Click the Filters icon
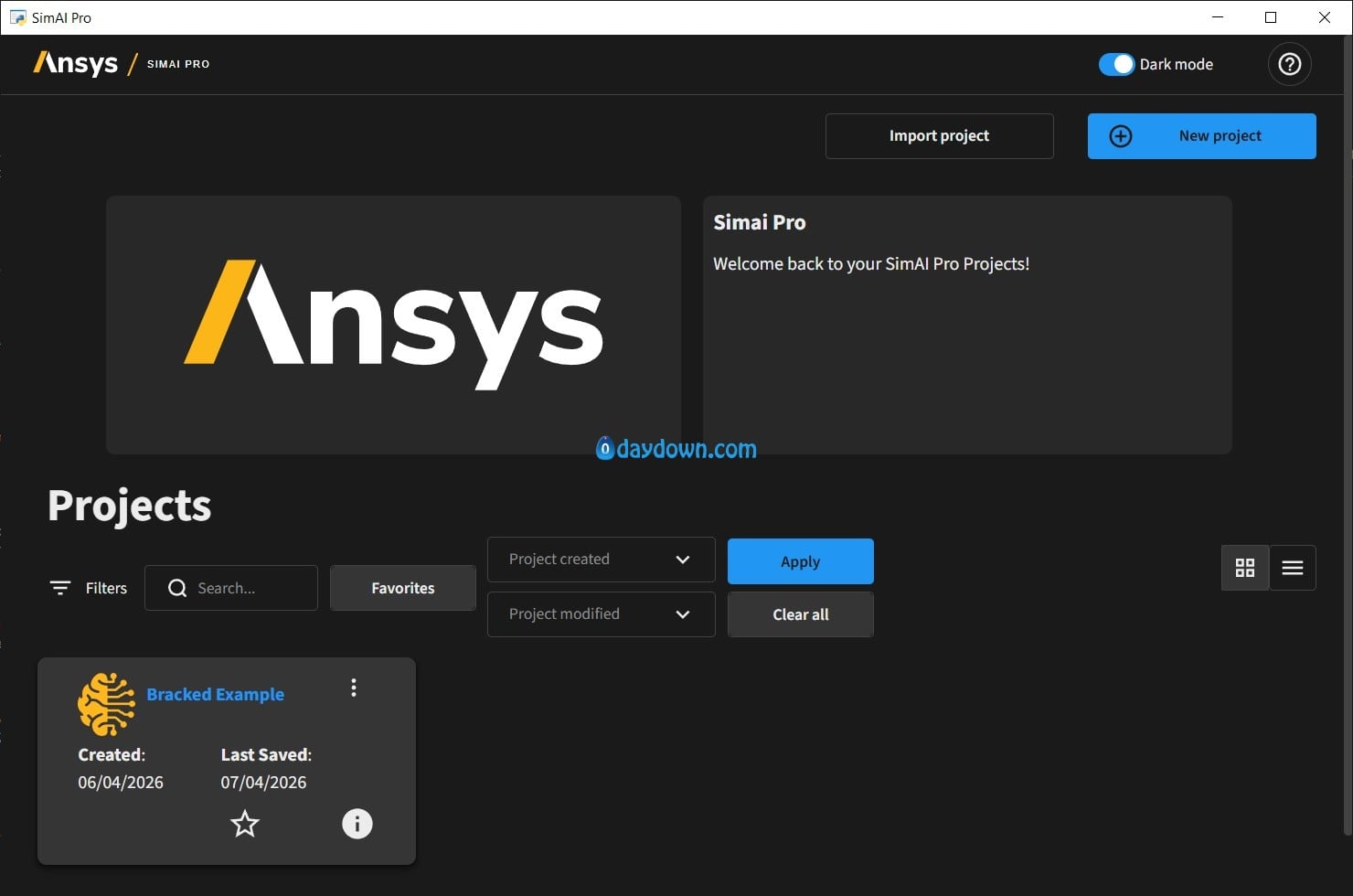 click(60, 588)
